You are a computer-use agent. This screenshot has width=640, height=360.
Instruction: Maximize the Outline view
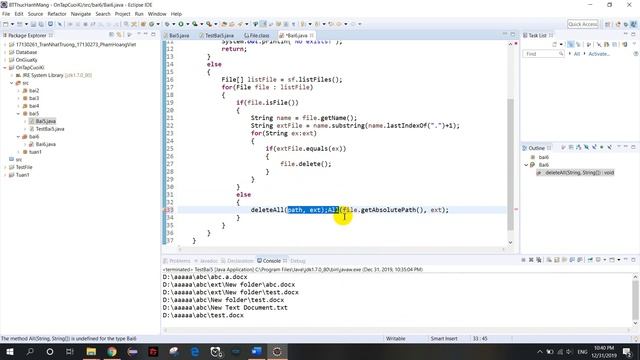pos(633,147)
